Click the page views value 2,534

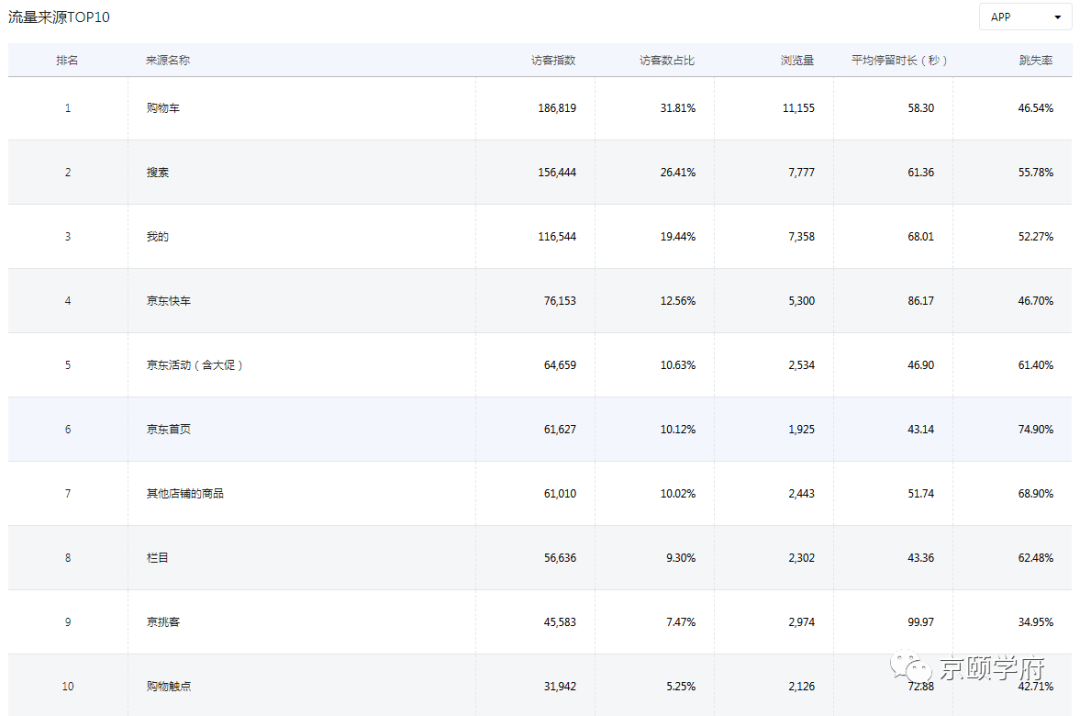pyautogui.click(x=801, y=365)
